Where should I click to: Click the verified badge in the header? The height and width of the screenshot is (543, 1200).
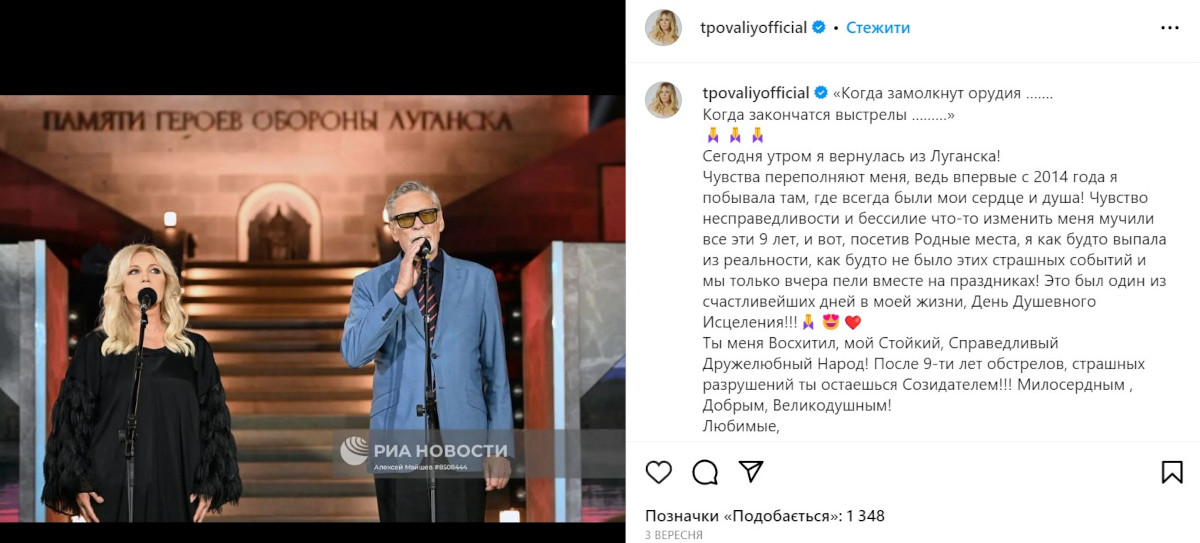(x=819, y=28)
